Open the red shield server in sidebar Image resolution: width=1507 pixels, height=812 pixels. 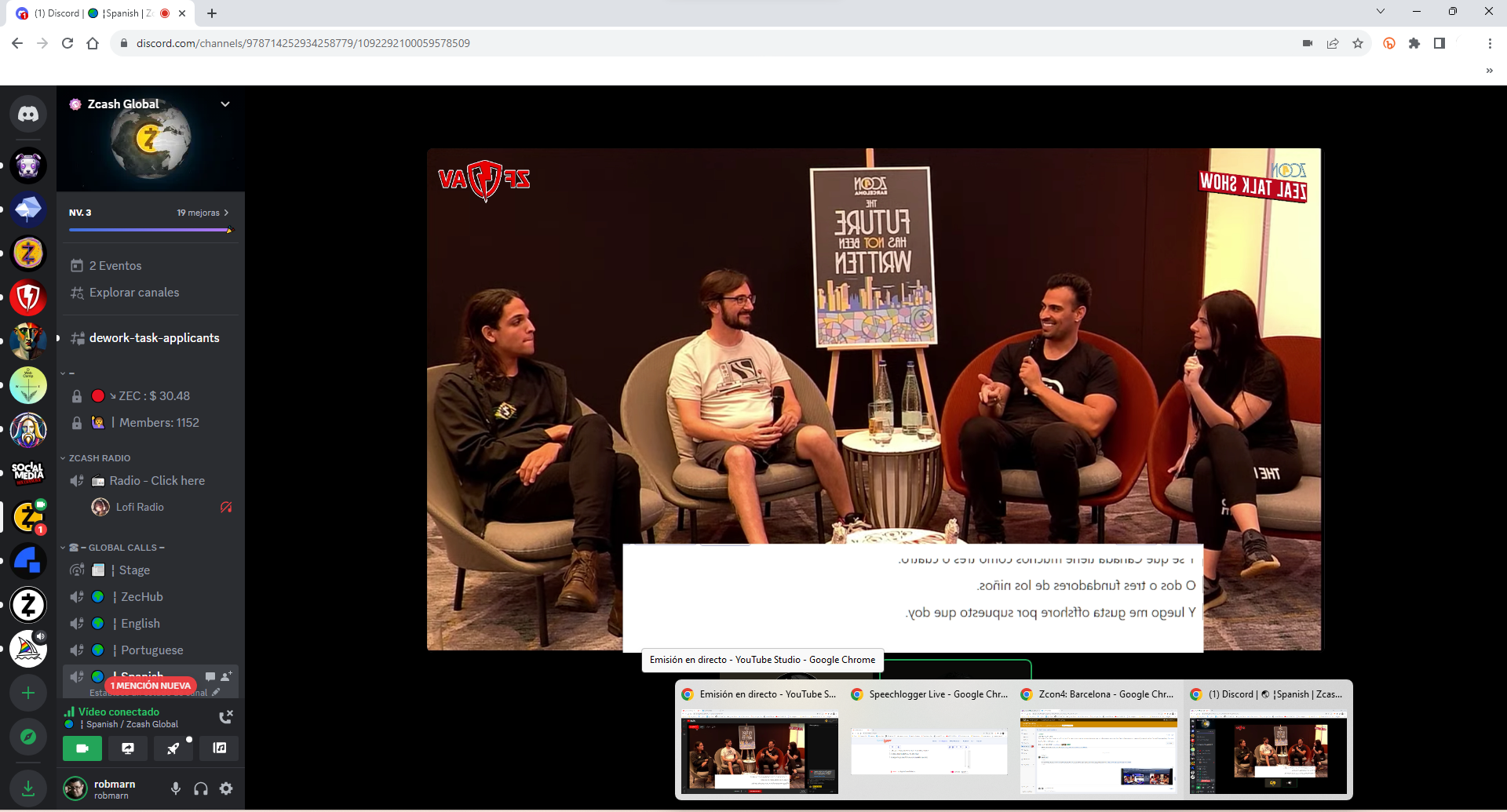tap(28, 297)
